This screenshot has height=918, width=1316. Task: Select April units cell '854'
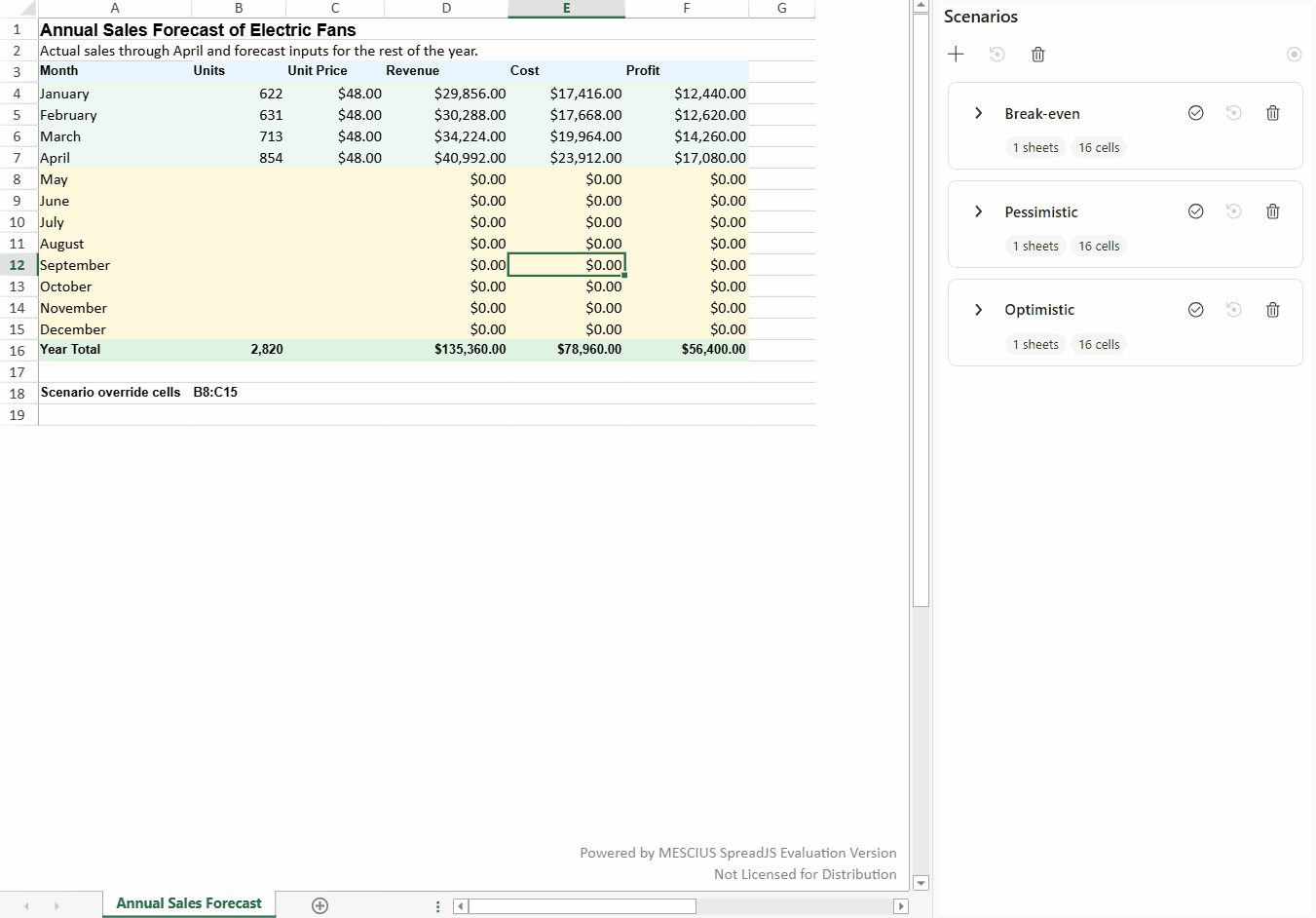pos(239,158)
